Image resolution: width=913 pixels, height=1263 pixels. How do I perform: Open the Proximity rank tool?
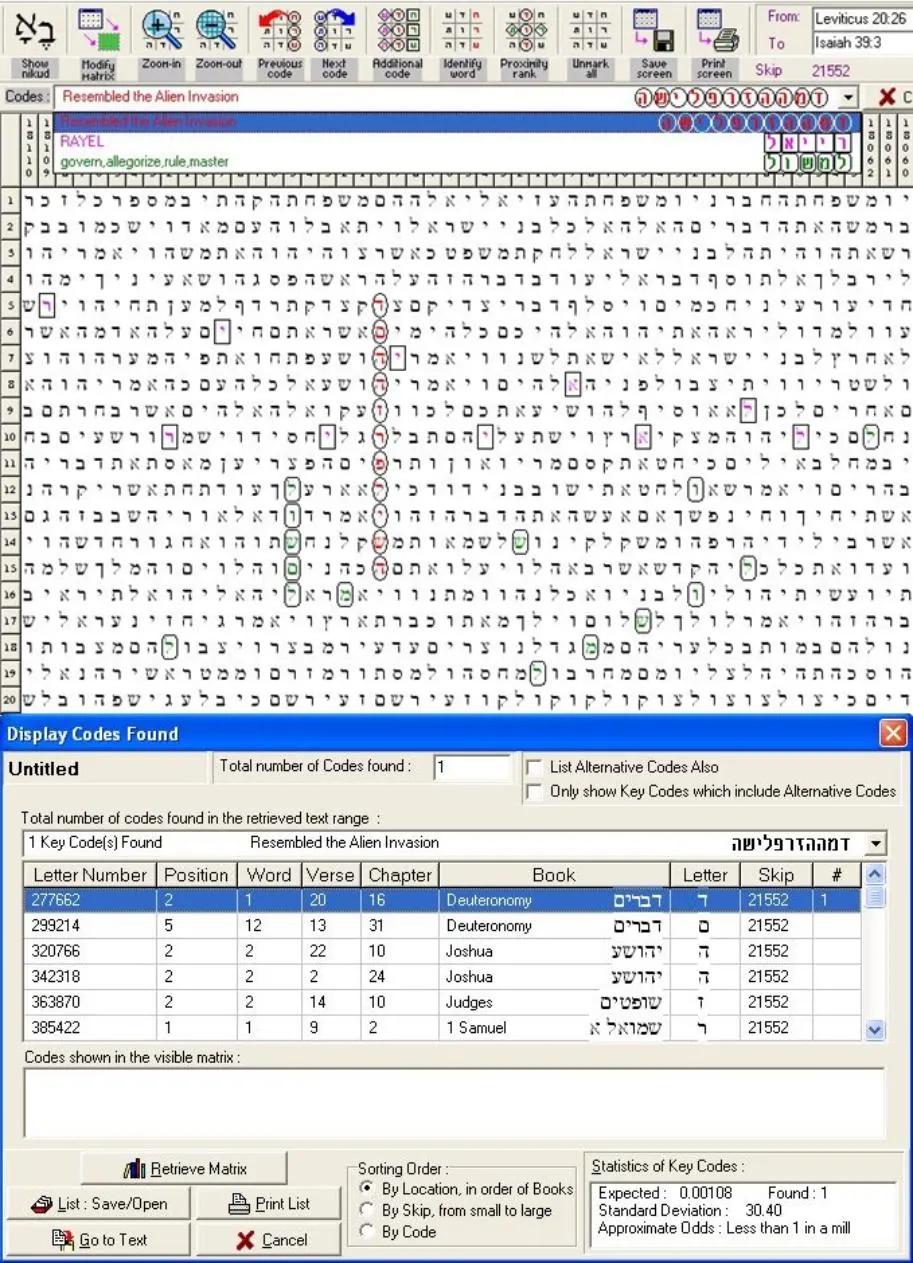click(x=524, y=41)
